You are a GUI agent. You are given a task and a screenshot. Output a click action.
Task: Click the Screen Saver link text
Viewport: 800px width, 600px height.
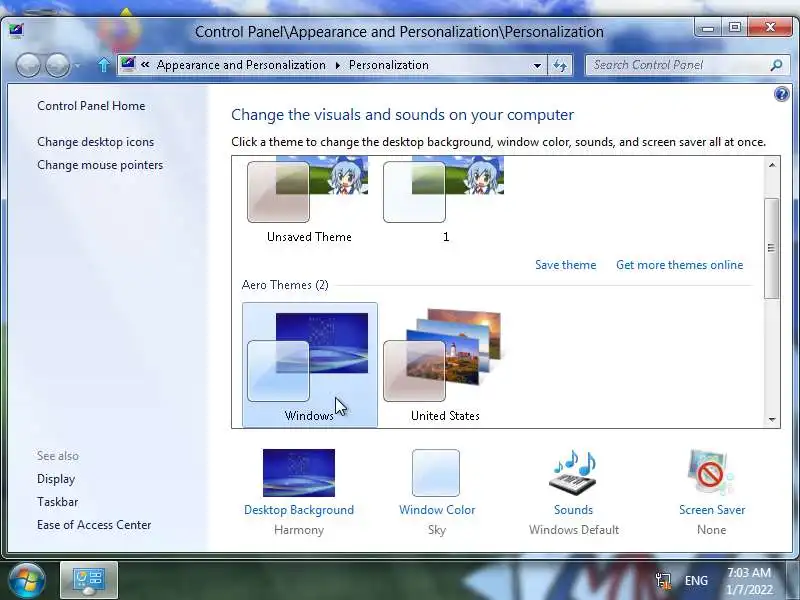pos(712,510)
